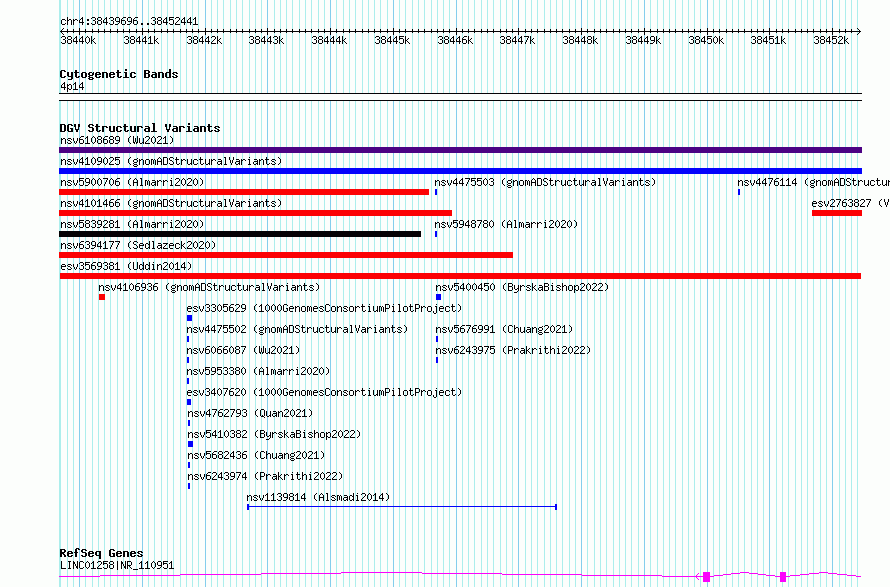Click the red esv2763827 variant bar

(837, 213)
